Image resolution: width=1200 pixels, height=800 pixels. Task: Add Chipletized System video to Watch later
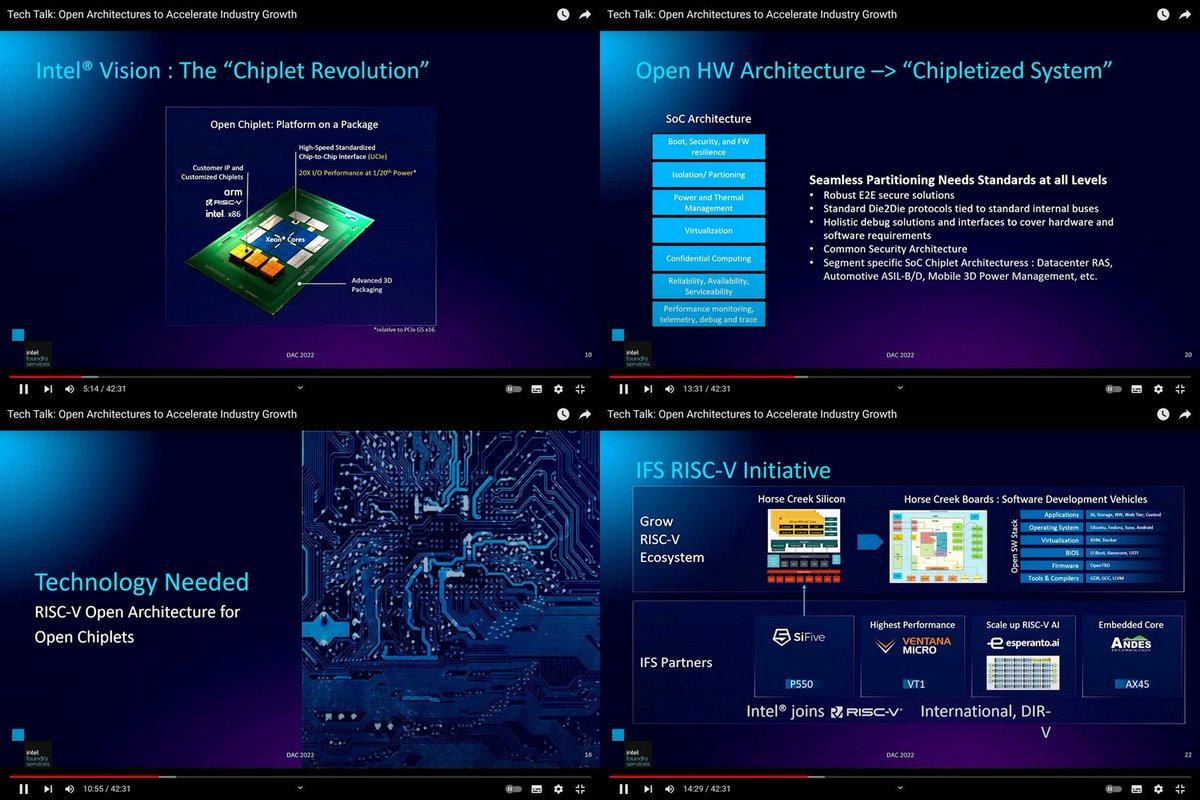pos(1163,15)
